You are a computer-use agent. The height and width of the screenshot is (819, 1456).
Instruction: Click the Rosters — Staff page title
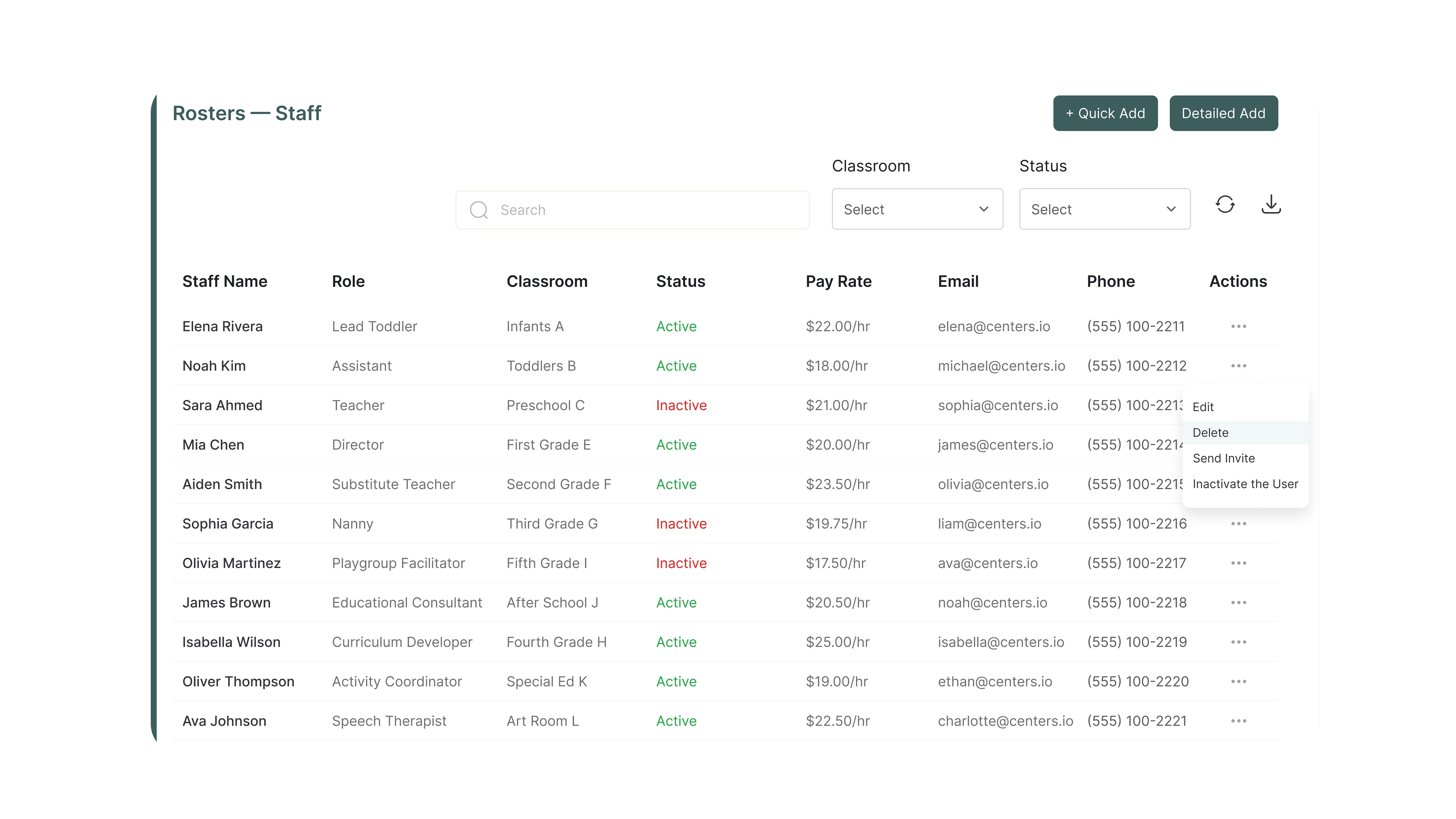pyautogui.click(x=246, y=114)
